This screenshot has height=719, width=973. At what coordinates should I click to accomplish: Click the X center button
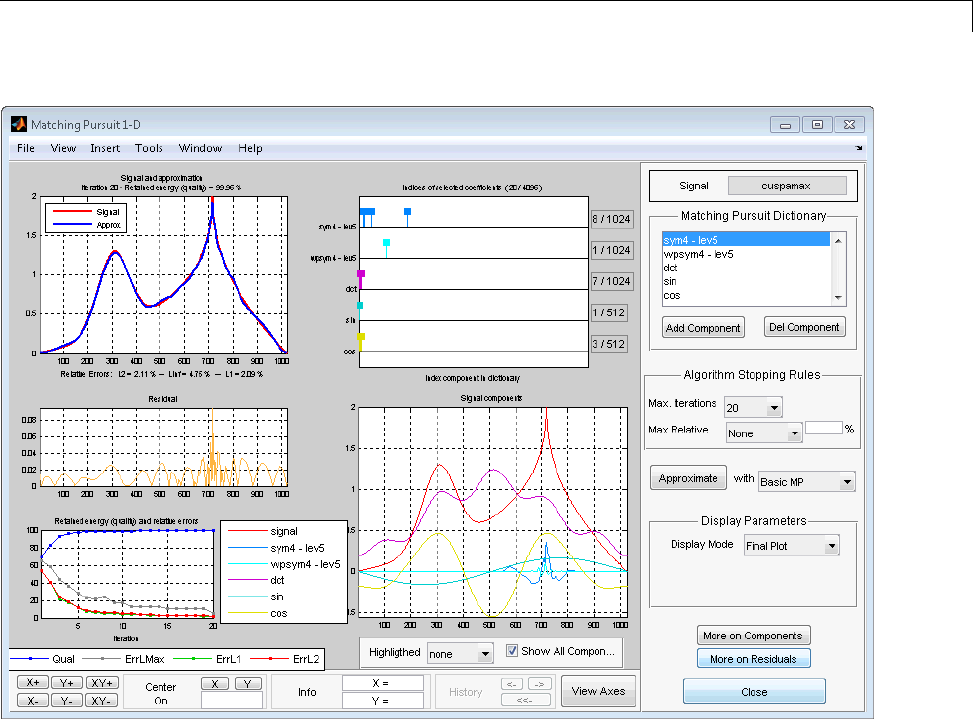point(214,683)
